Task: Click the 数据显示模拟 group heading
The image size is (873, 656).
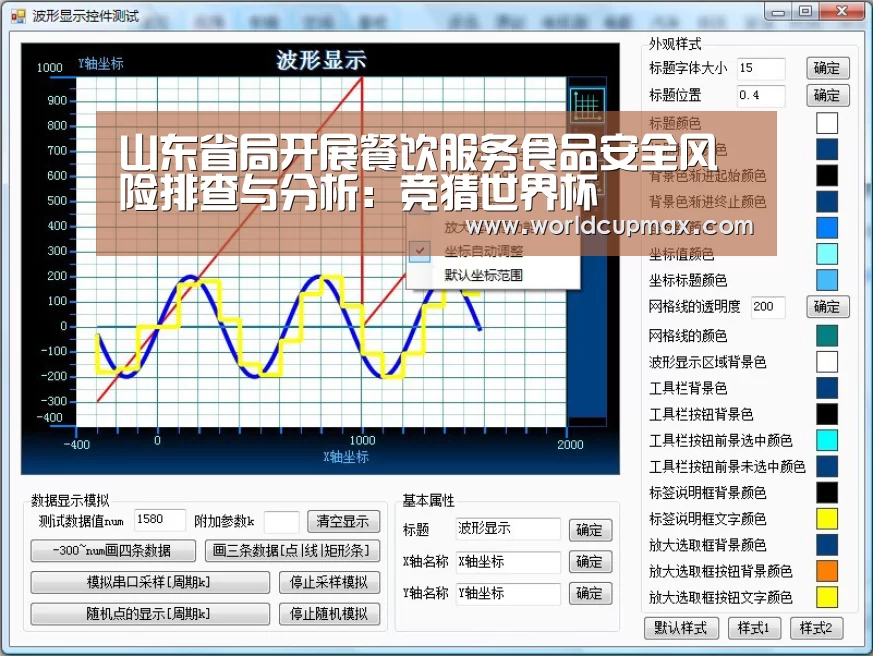Action: [70, 500]
